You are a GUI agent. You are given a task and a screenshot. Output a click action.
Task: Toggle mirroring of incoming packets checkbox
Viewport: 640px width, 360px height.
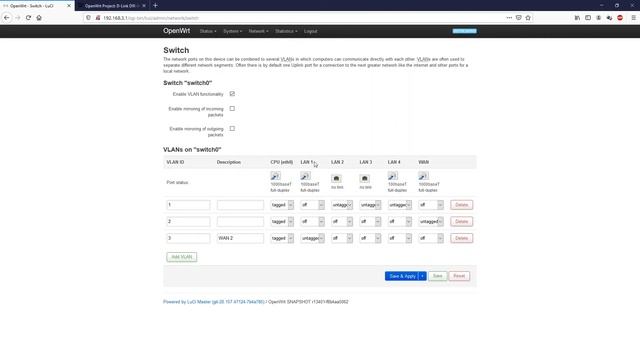[232, 109]
